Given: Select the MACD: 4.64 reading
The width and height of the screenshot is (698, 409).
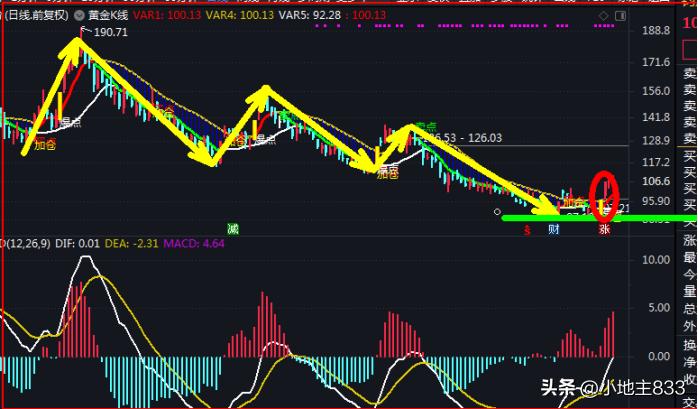Looking at the screenshot, I should 194,243.
